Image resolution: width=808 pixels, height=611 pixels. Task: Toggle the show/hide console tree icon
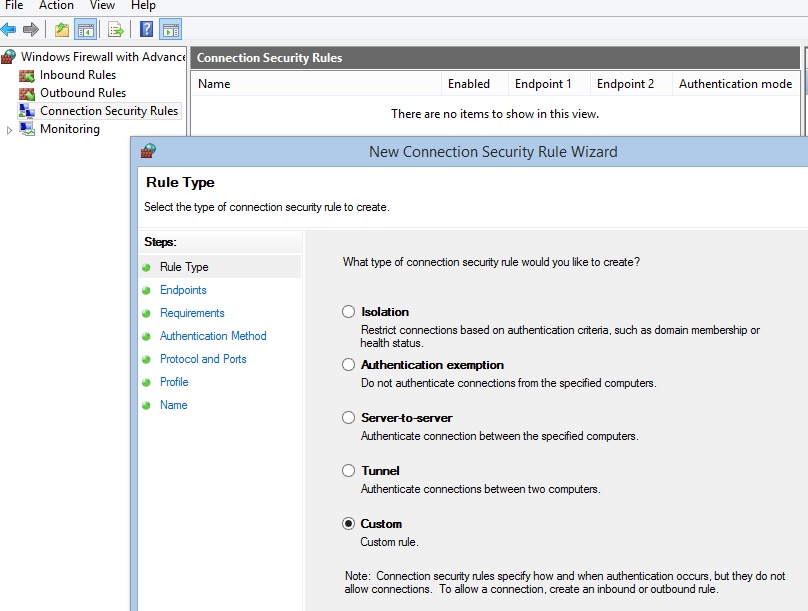click(86, 29)
